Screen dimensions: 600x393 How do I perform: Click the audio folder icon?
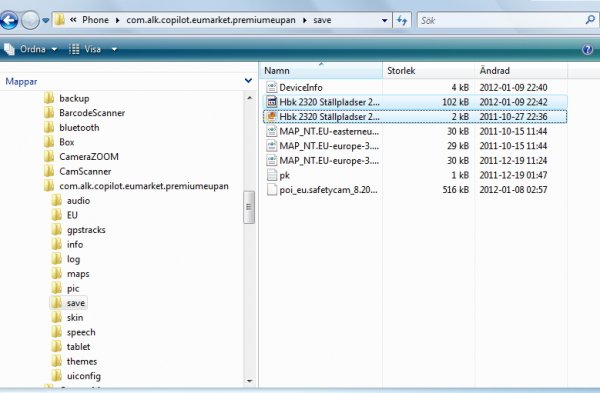click(x=56, y=200)
